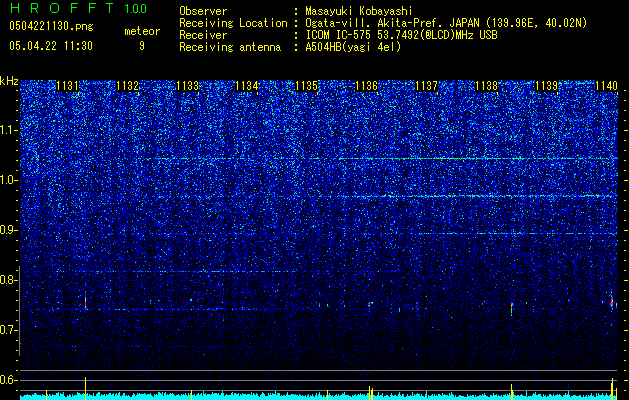Click the meteor echo at 1140
The width and height of the screenshot is (629, 400).
pos(612,301)
